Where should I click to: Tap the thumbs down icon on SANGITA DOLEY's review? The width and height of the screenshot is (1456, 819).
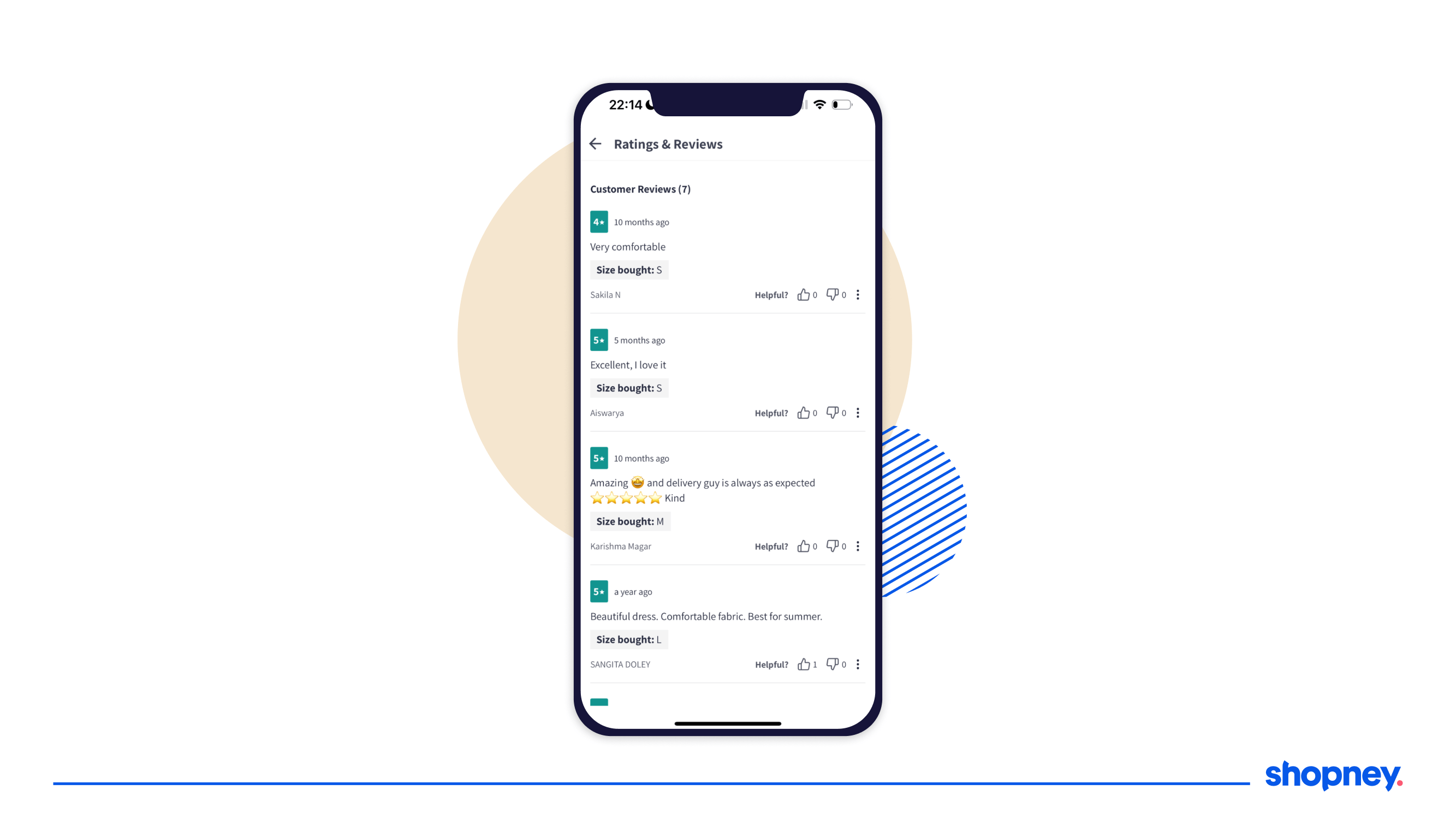pyautogui.click(x=832, y=664)
